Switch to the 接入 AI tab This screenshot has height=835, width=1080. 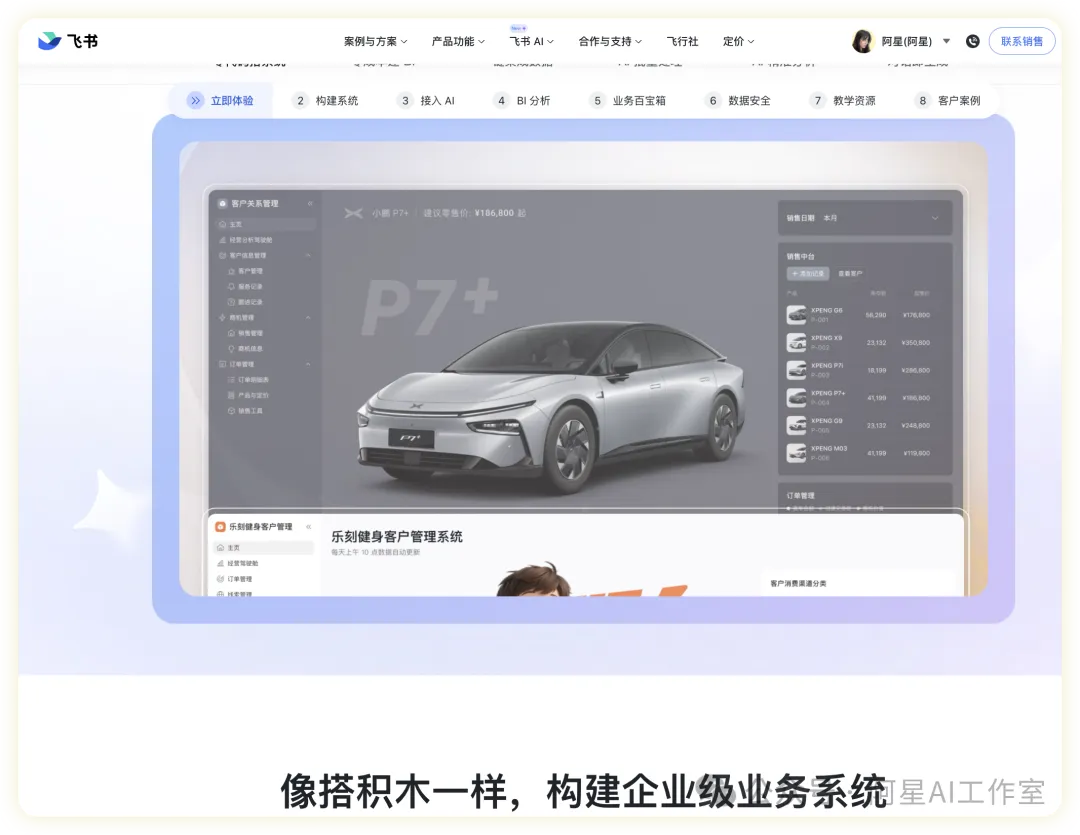point(427,101)
